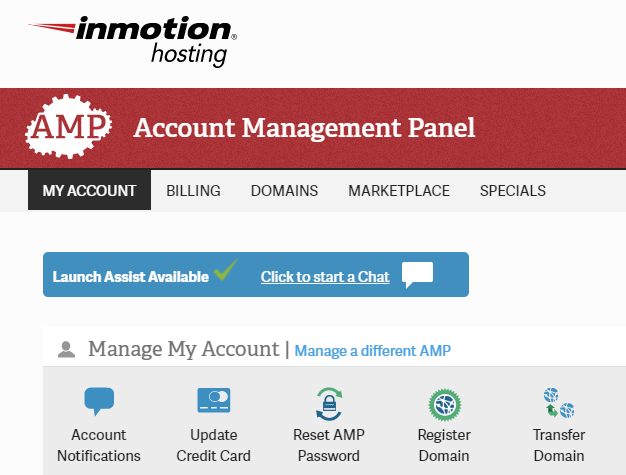Image resolution: width=626 pixels, height=475 pixels.
Task: Click the 'Account Management Panel' header title
Action: [304, 128]
